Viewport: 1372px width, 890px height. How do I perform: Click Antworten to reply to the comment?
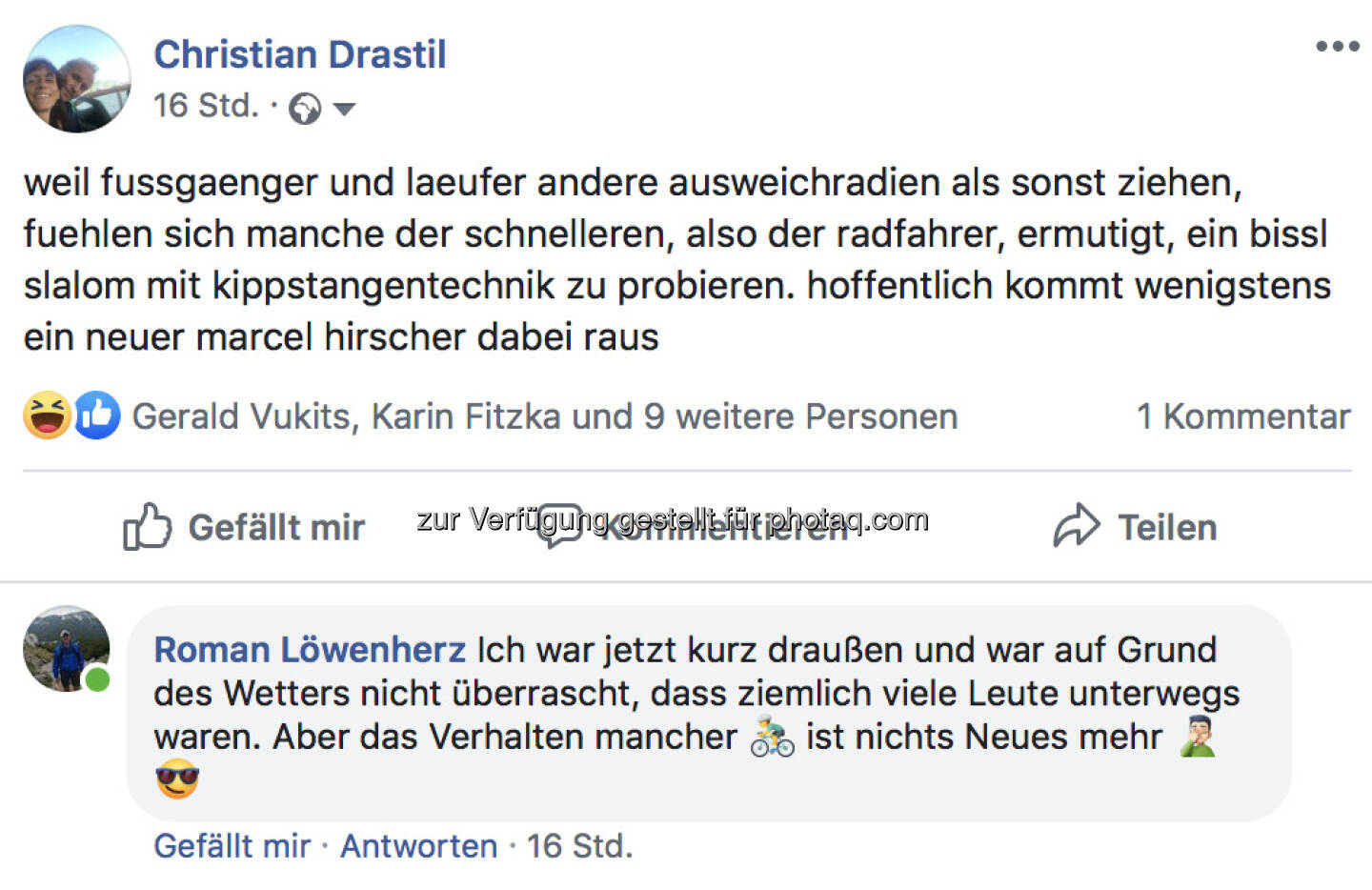tap(418, 846)
